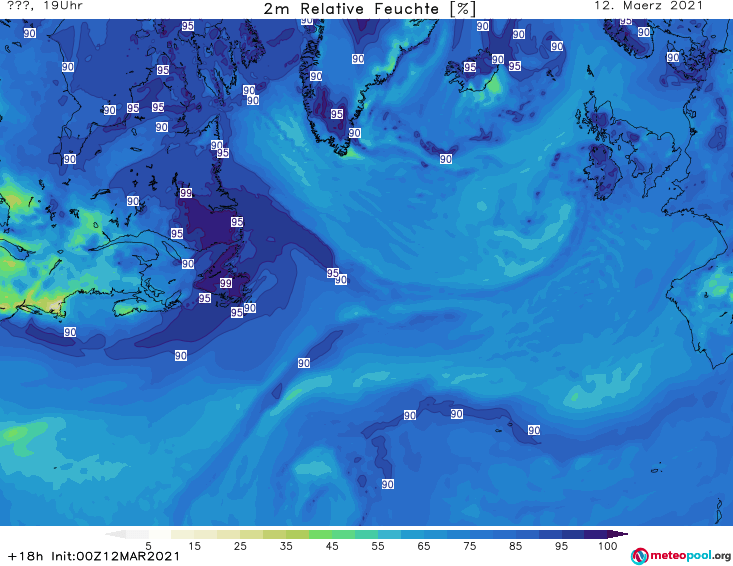Viewport: 733px width, 566px height.
Task: Click the legend tick label '95'
Action: click(561, 546)
